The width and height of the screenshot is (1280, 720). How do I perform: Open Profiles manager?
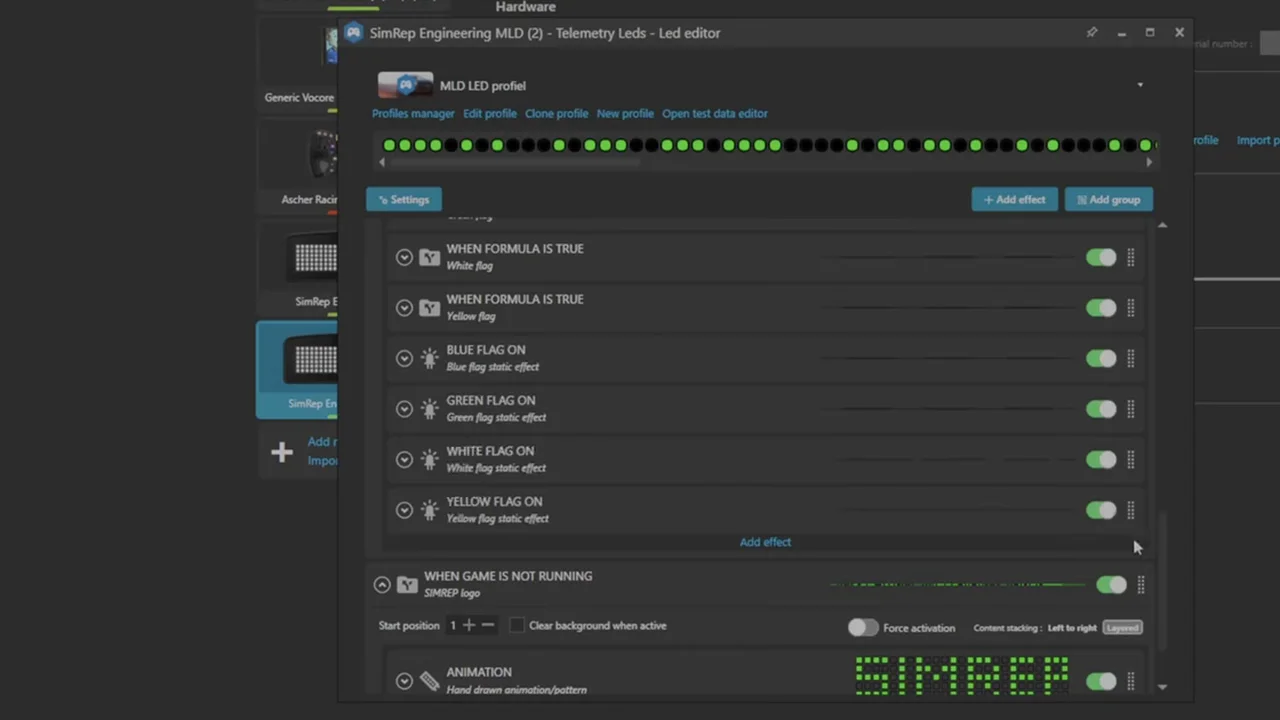point(413,113)
